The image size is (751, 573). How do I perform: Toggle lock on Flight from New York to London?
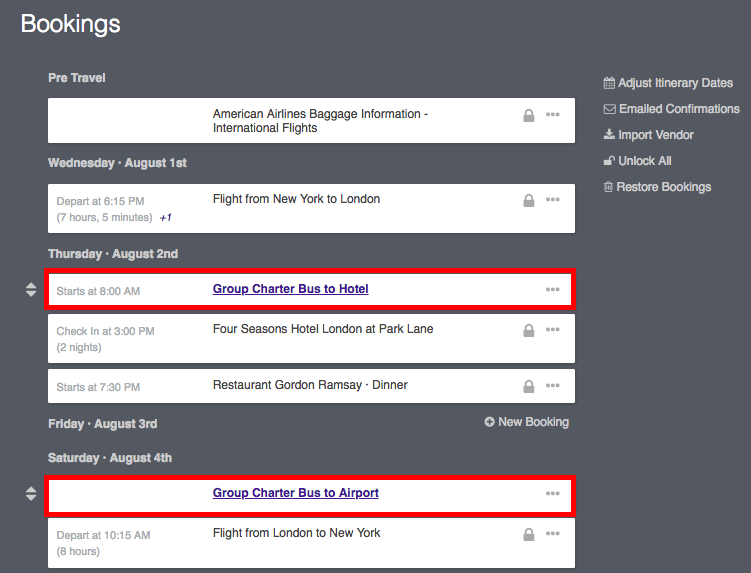pos(528,200)
